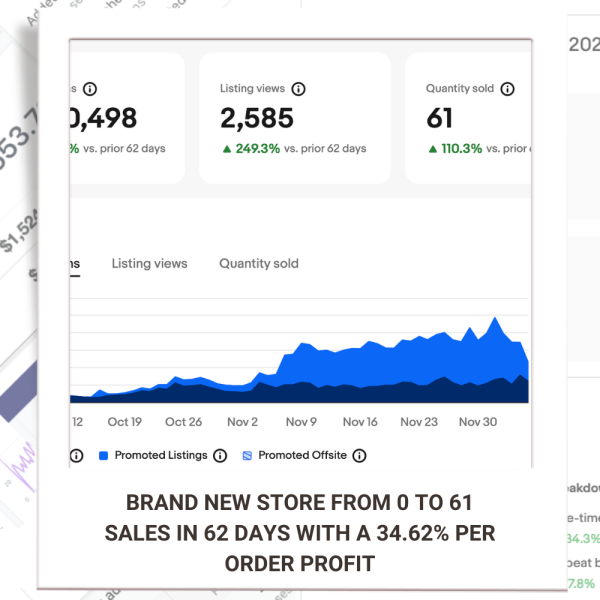Click the highest peak in the blue area chart
This screenshot has width=600, height=600.
[495, 318]
